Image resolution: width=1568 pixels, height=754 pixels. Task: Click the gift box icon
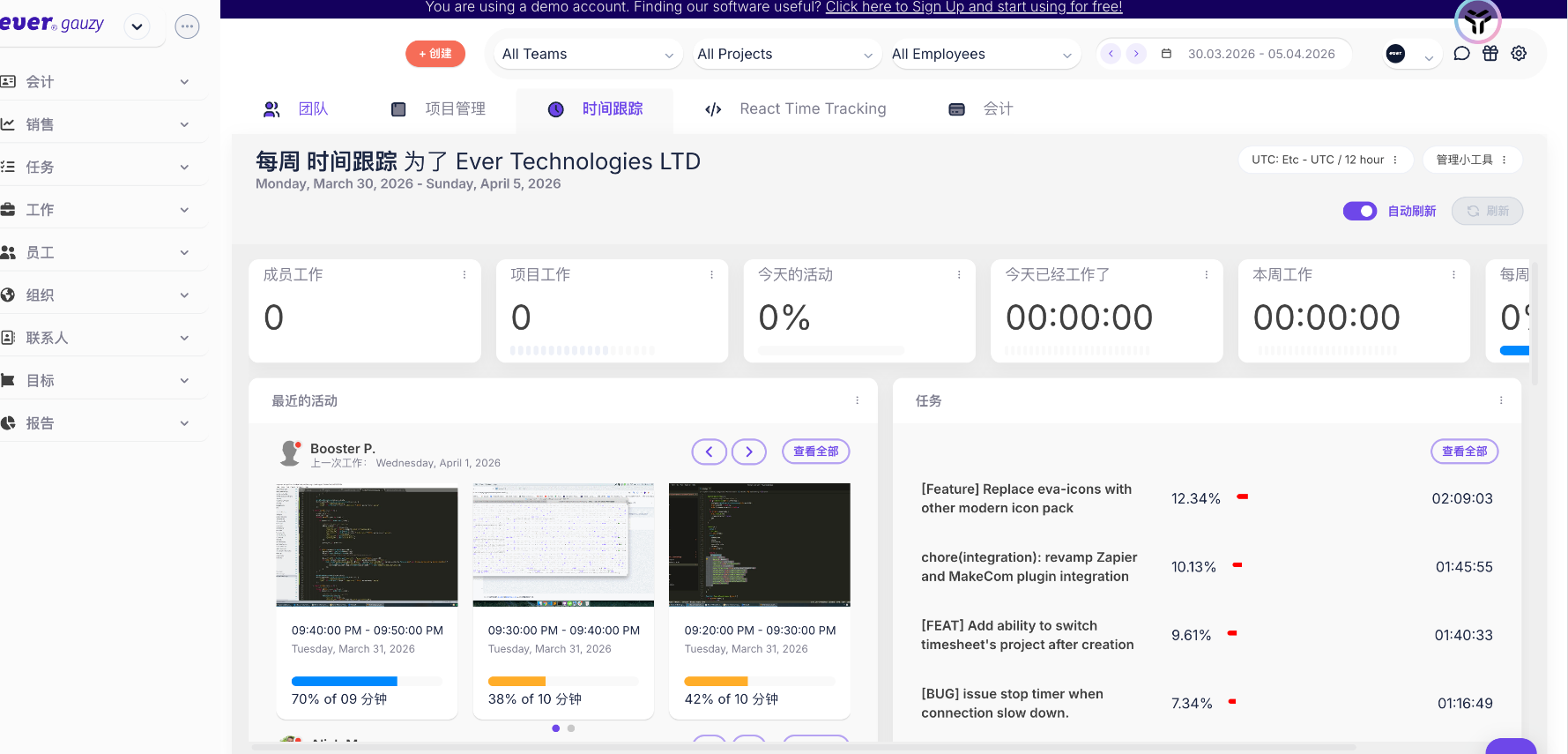[1490, 54]
